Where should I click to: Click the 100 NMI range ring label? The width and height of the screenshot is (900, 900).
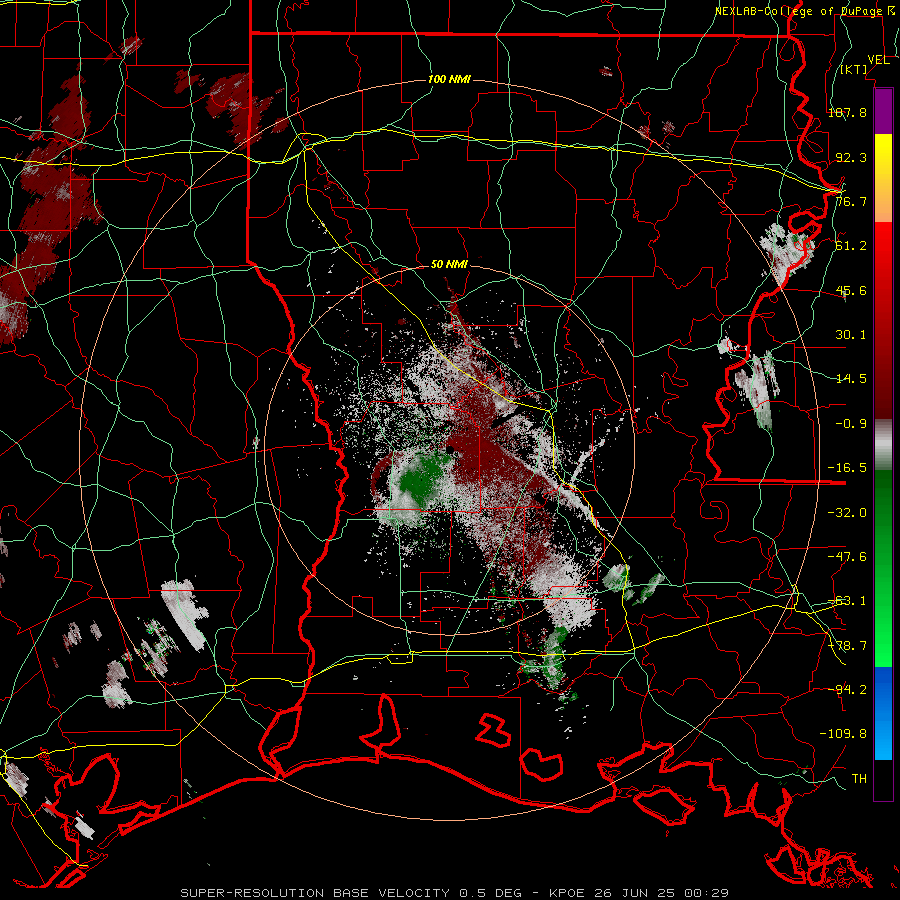[449, 79]
